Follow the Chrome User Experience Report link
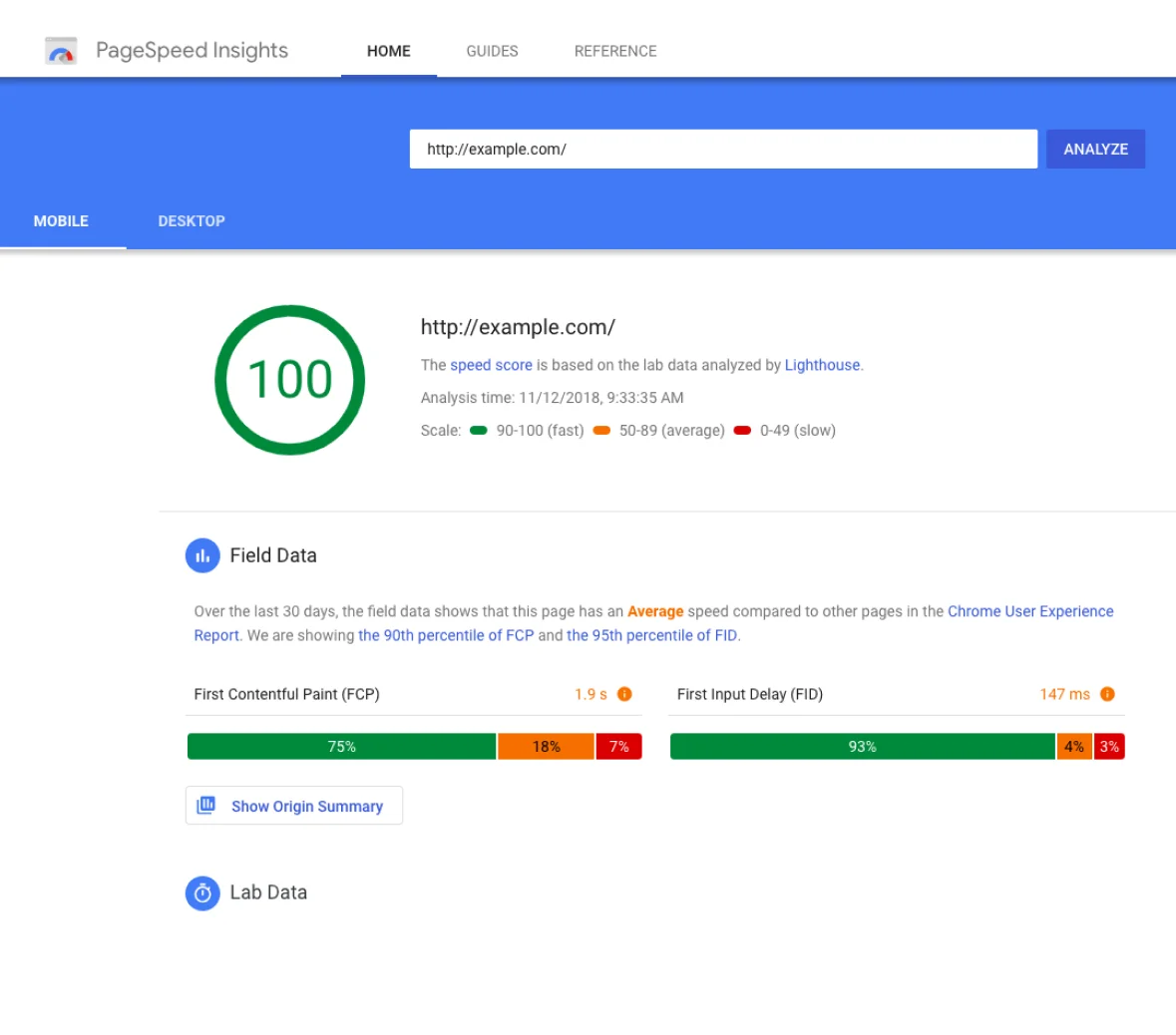This screenshot has width=1176, height=1035. click(x=1030, y=610)
